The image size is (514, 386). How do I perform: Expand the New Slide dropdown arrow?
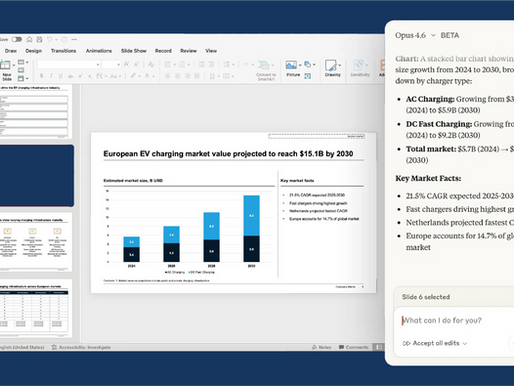pos(14,65)
